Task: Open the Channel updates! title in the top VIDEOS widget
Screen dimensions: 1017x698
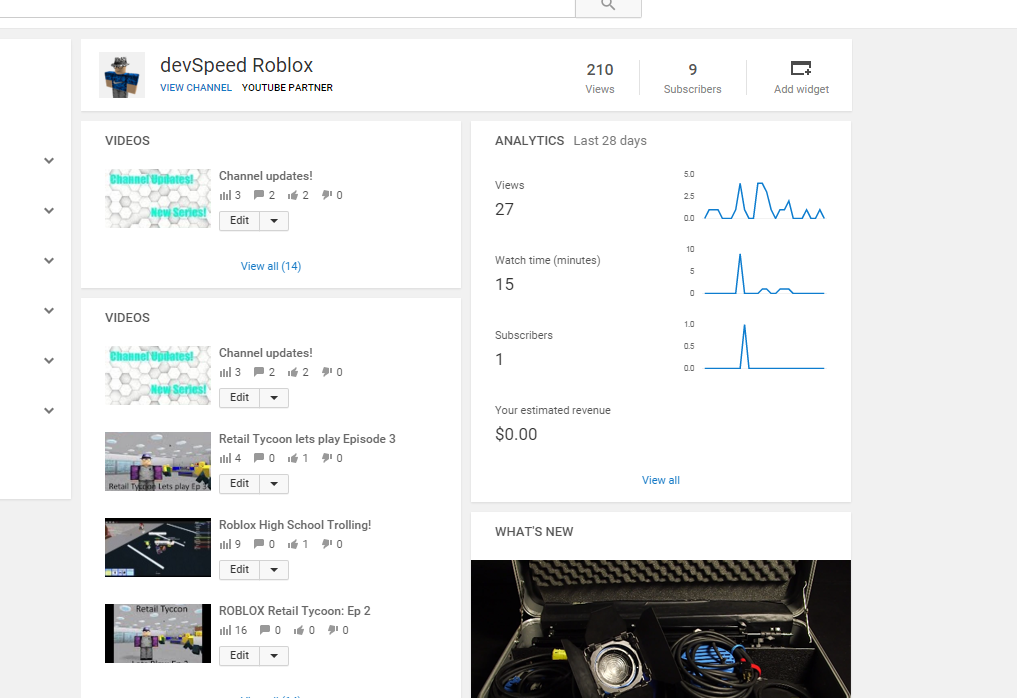Action: [265, 176]
